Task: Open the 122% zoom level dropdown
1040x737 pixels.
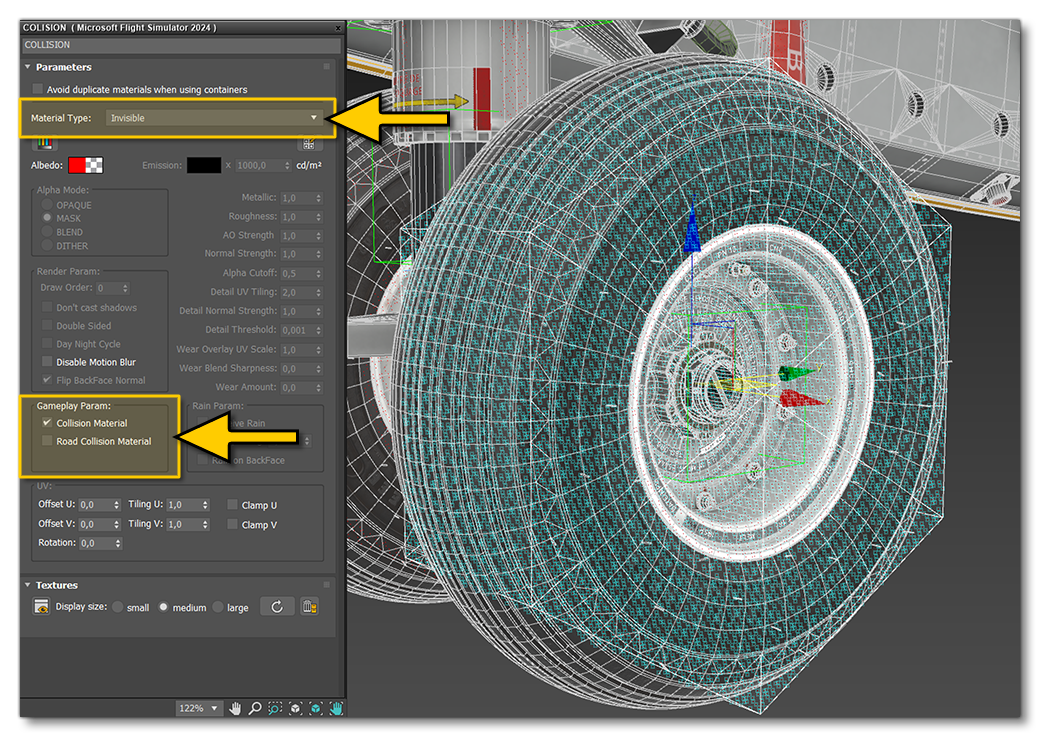Action: click(x=199, y=708)
